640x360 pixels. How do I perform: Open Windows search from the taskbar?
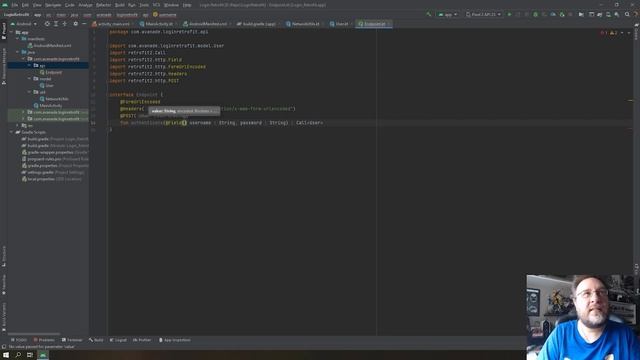(18, 355)
